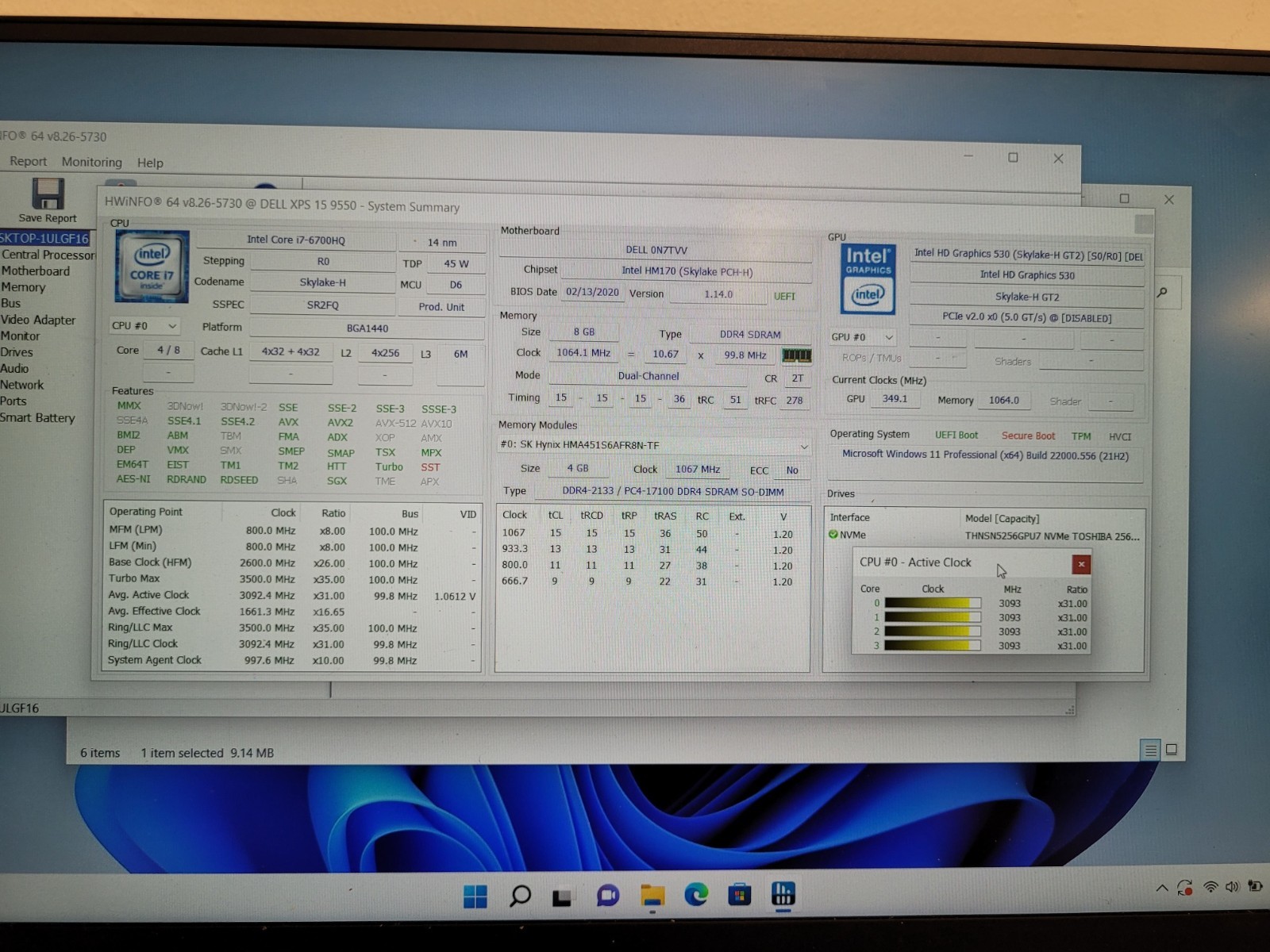Select Ports in the tree
Image resolution: width=1270 pixels, height=952 pixels.
click(x=13, y=401)
